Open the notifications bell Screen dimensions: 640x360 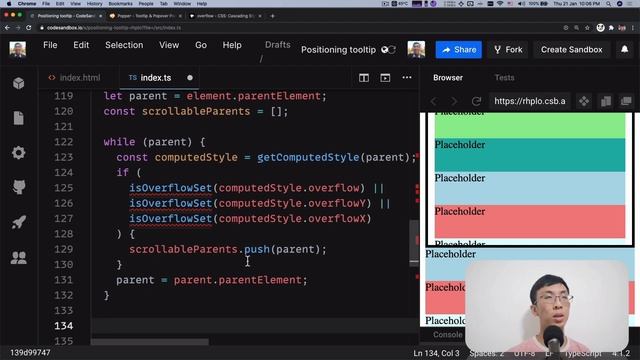[624, 49]
